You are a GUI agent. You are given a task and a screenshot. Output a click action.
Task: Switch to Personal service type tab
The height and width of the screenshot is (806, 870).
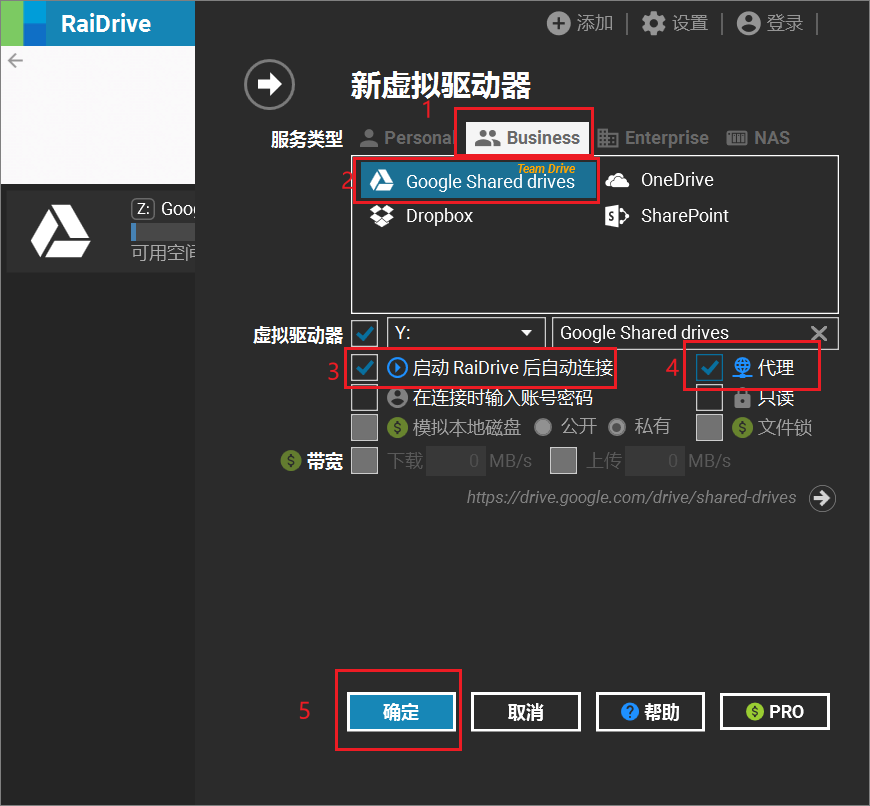pyautogui.click(x=407, y=138)
